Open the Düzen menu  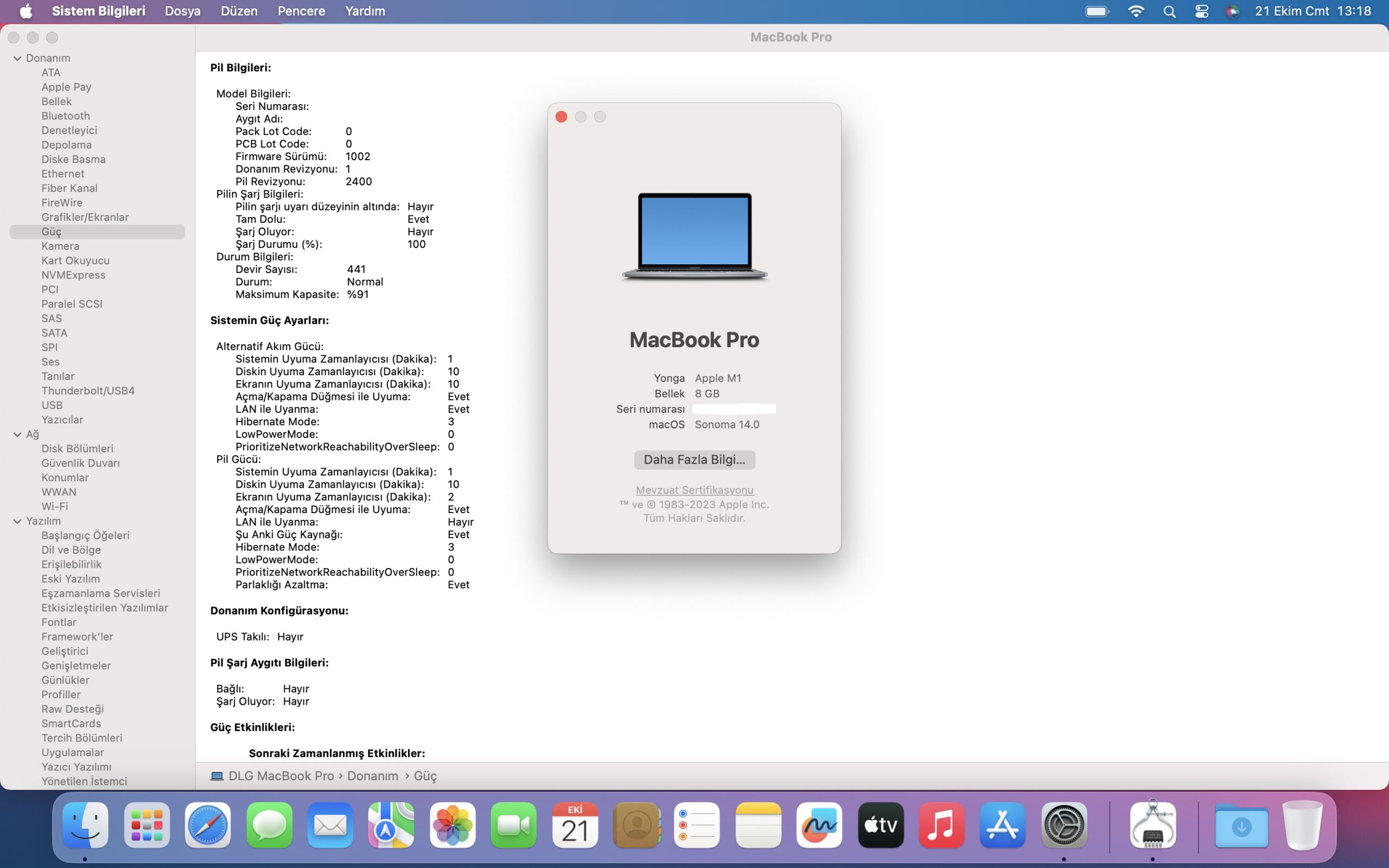[x=239, y=11]
